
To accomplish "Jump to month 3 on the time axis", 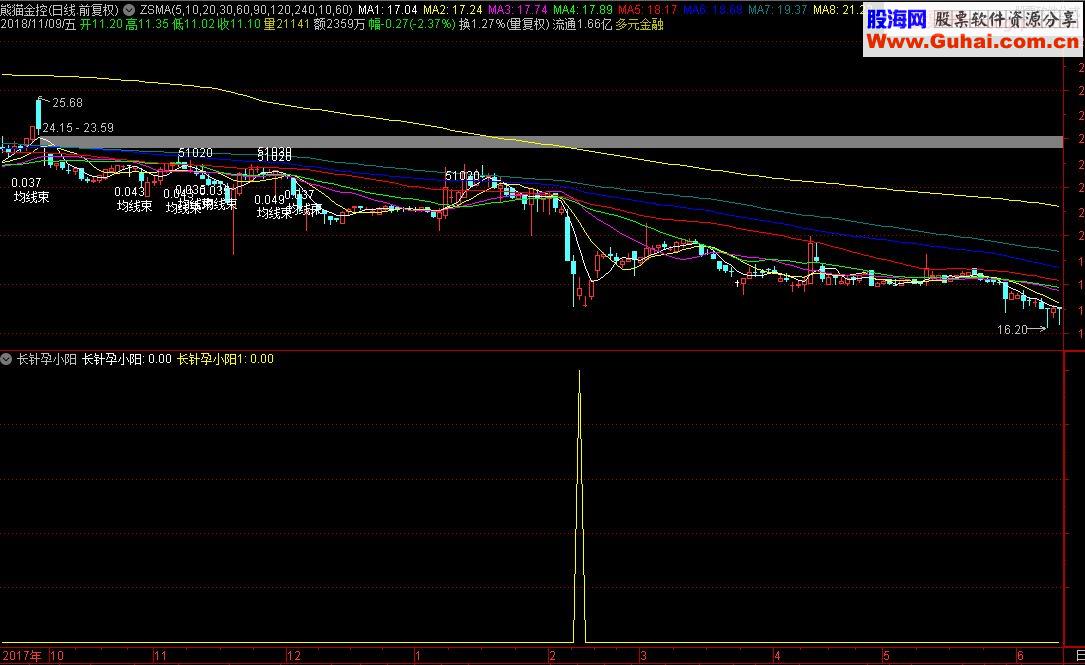I will click(643, 655).
